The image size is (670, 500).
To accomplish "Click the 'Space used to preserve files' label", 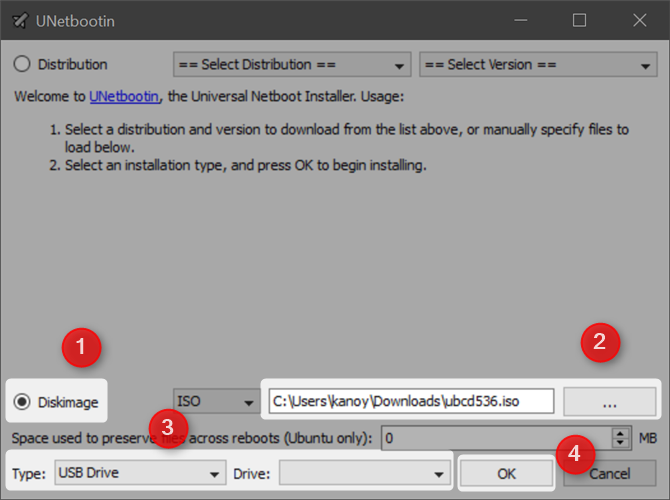I will pyautogui.click(x=192, y=438).
